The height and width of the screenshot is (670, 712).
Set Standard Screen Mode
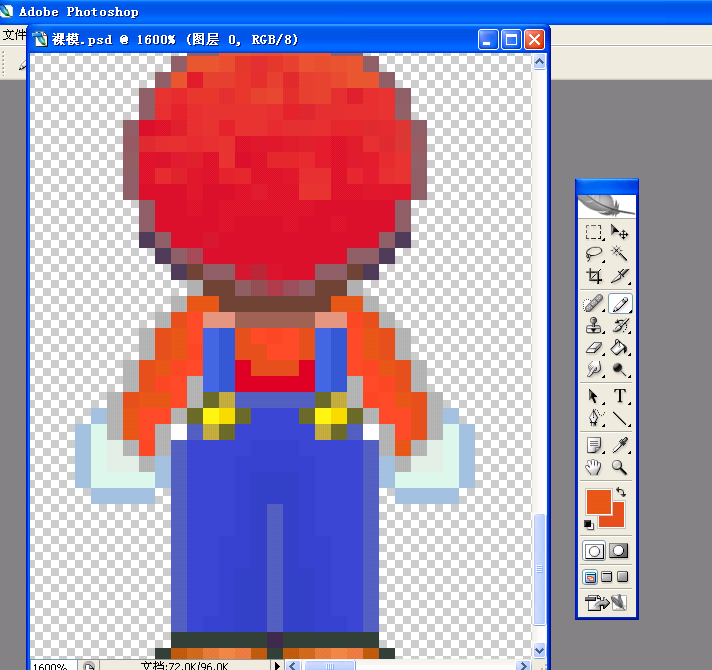pyautogui.click(x=590, y=577)
